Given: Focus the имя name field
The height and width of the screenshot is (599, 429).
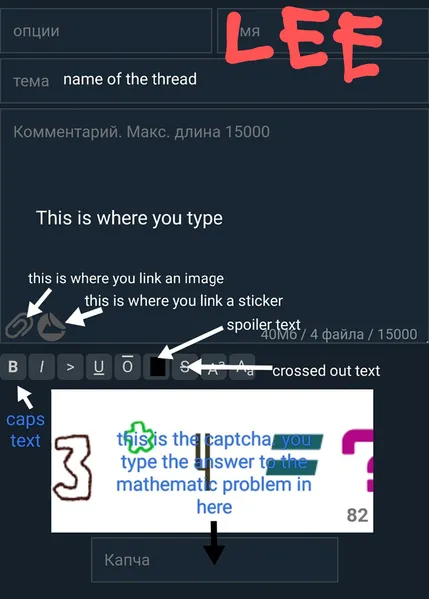Looking at the screenshot, I should (323, 31).
